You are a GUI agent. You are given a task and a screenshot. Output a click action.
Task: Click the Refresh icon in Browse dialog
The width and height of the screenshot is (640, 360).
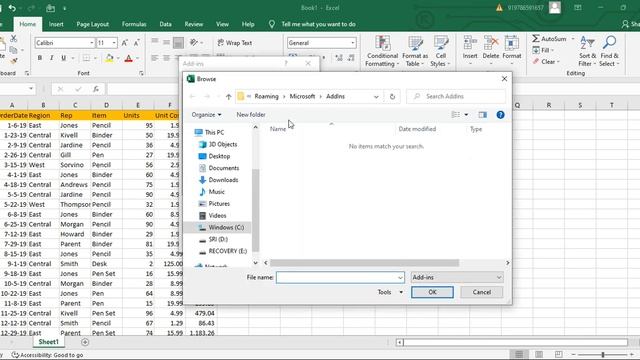click(392, 97)
